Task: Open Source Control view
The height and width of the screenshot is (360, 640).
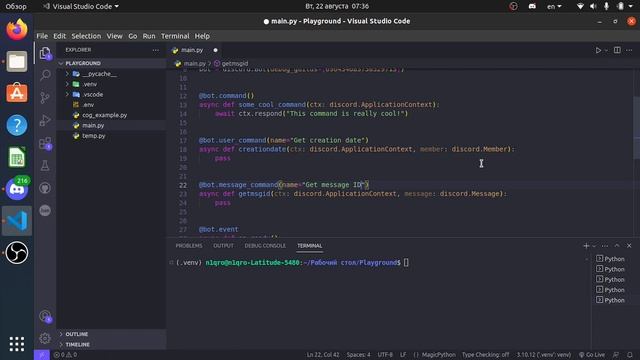Action: tap(45, 98)
